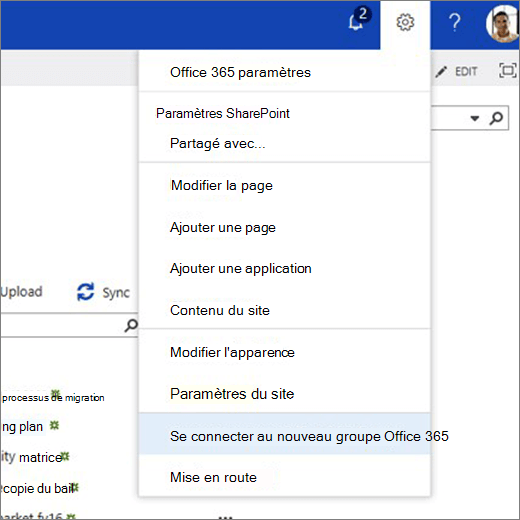Open the document ending in 'matrice'
The image size is (520, 520).
coord(31,457)
